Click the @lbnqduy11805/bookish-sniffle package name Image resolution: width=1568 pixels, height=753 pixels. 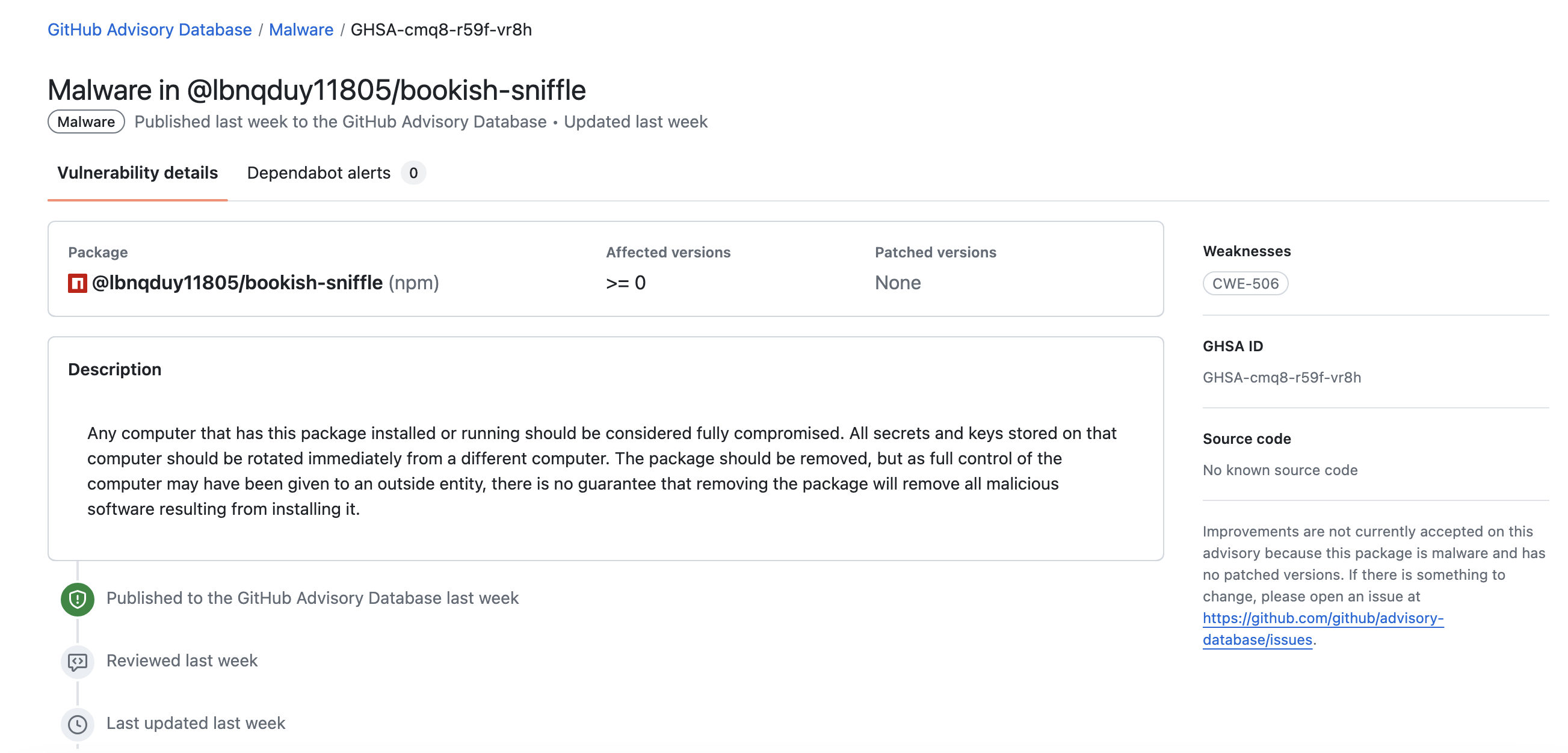[x=237, y=283]
